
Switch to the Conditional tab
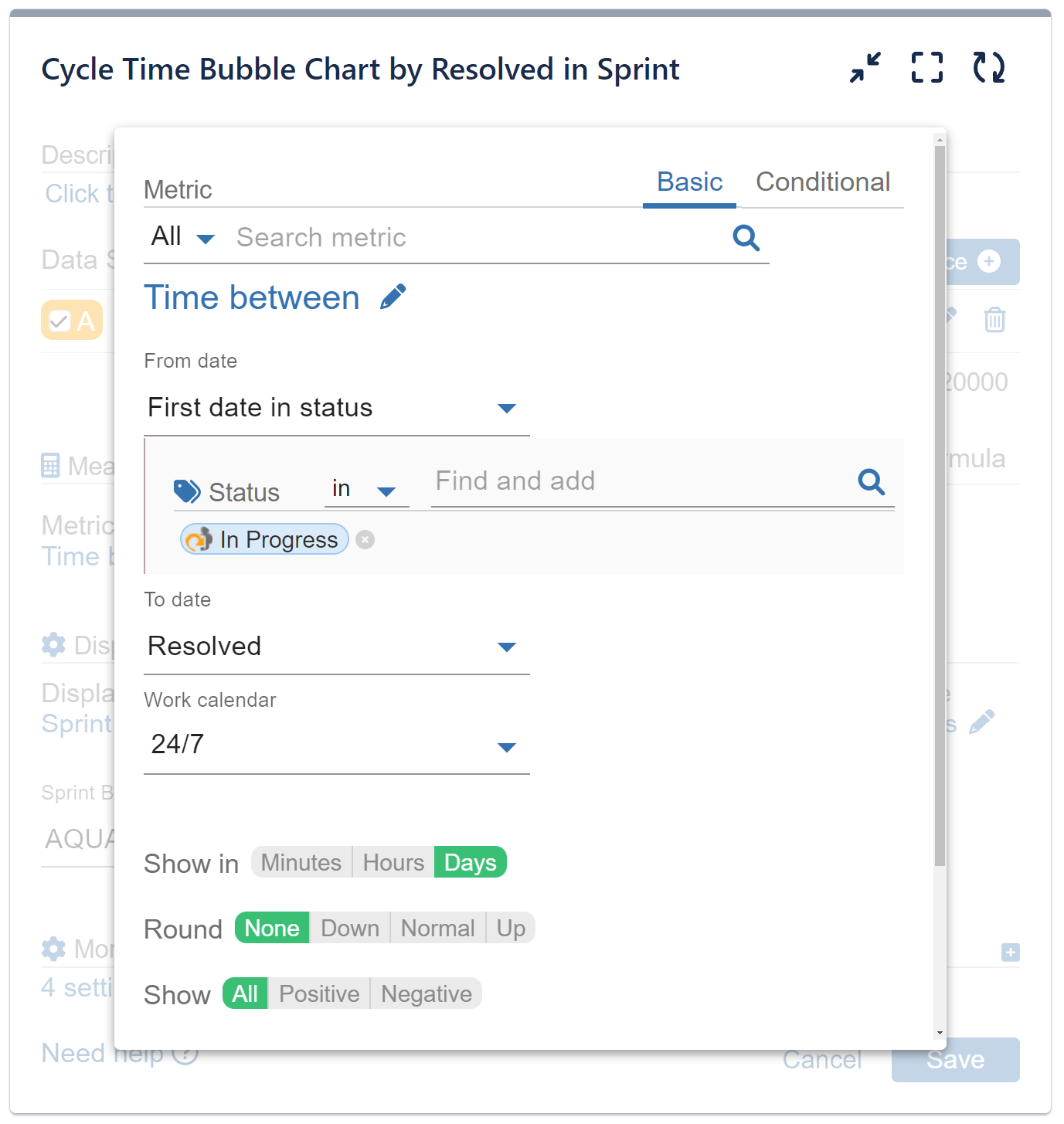[823, 182]
